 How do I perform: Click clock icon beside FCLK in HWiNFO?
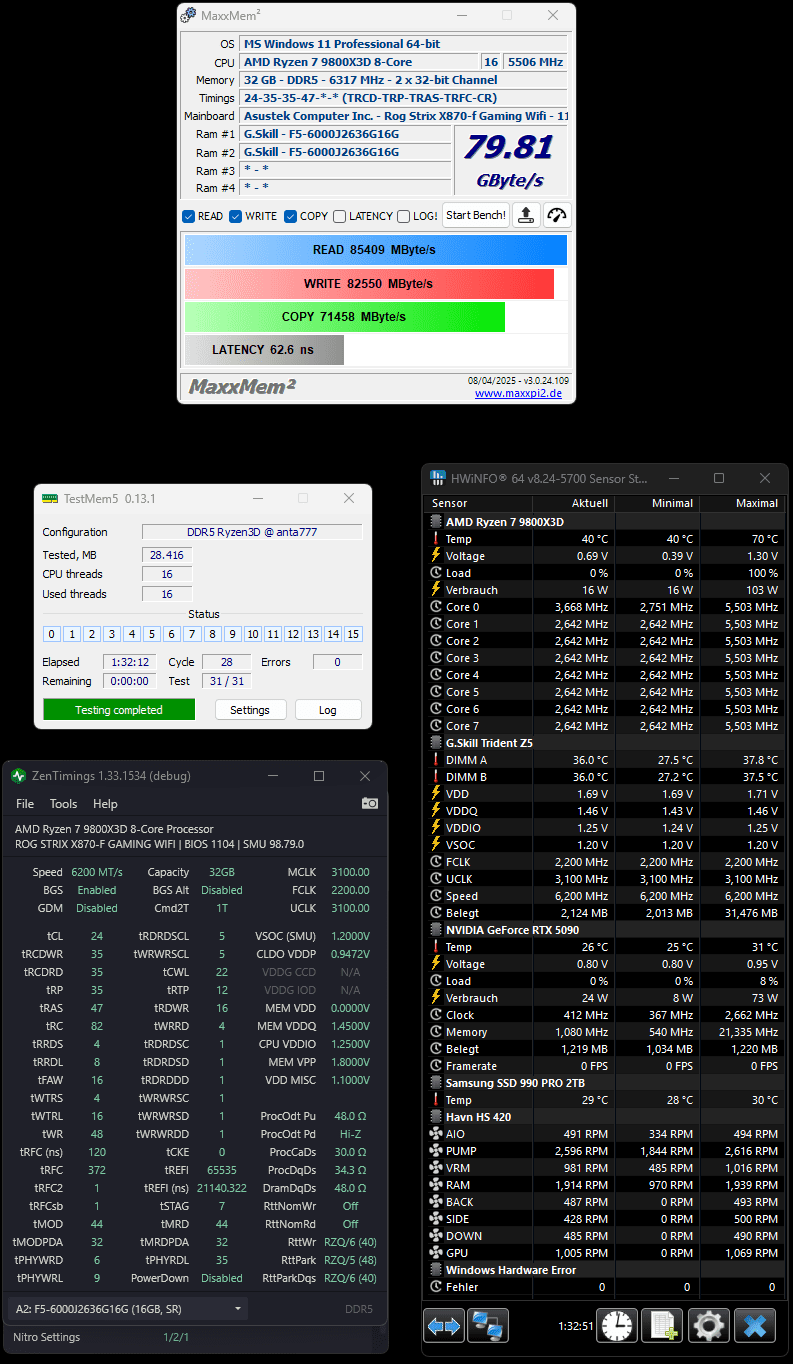(x=436, y=862)
